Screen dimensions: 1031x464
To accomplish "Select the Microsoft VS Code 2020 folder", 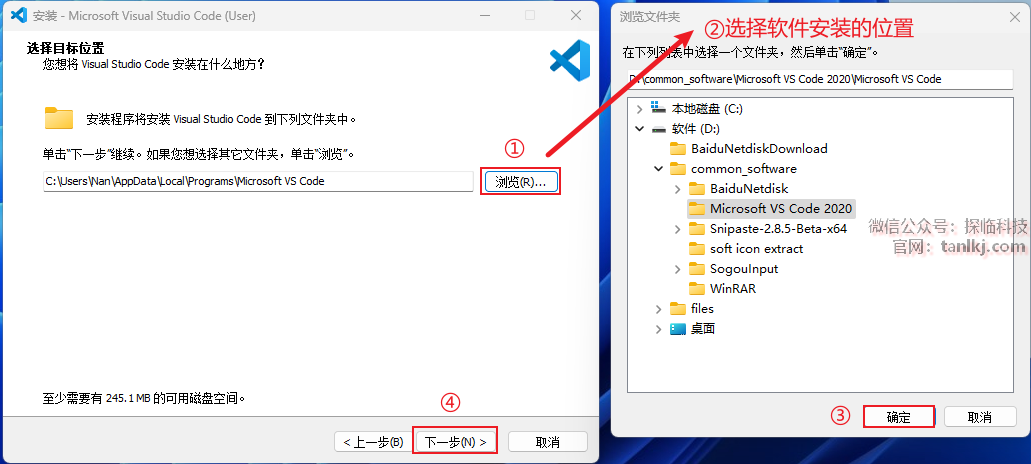I will click(x=781, y=209).
